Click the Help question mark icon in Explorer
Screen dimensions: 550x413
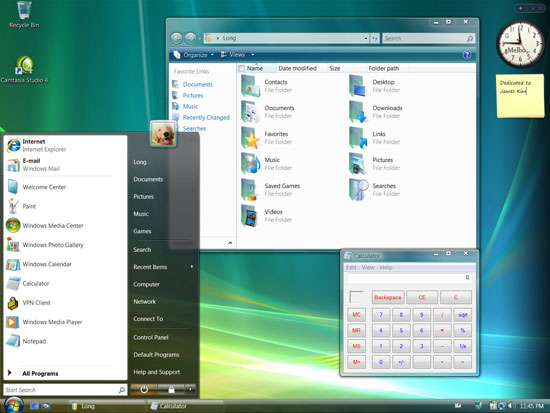467,55
